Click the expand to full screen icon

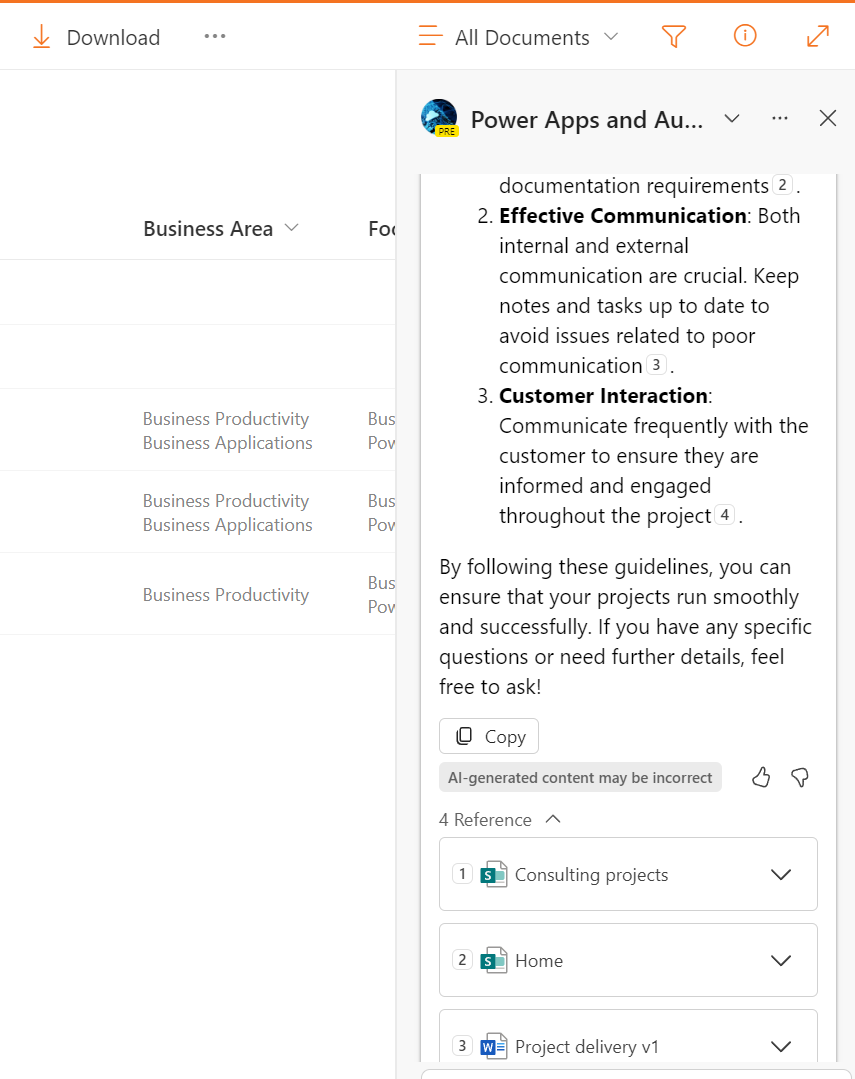817,37
